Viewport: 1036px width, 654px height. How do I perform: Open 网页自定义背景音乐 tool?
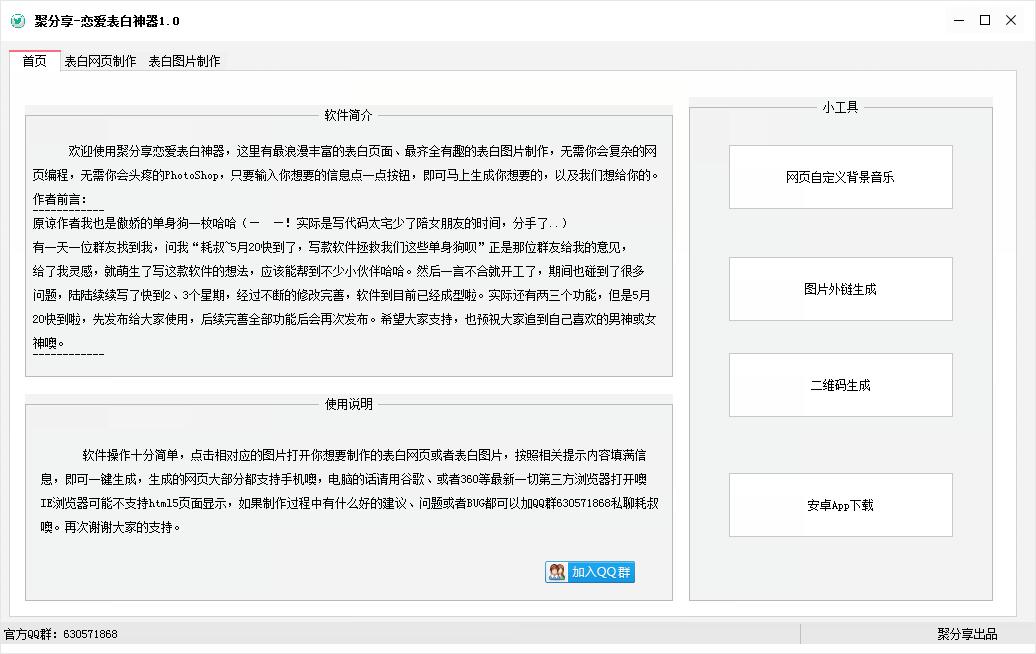840,177
